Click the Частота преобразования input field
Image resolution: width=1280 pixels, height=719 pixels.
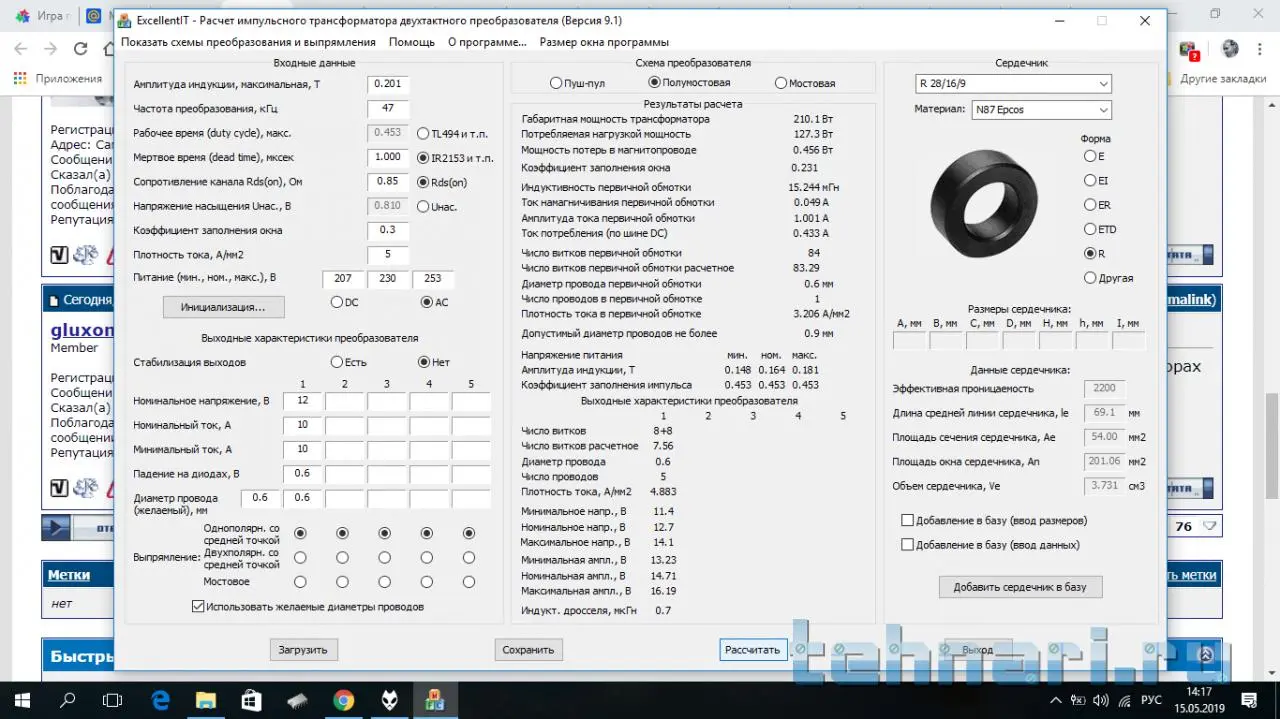click(387, 108)
